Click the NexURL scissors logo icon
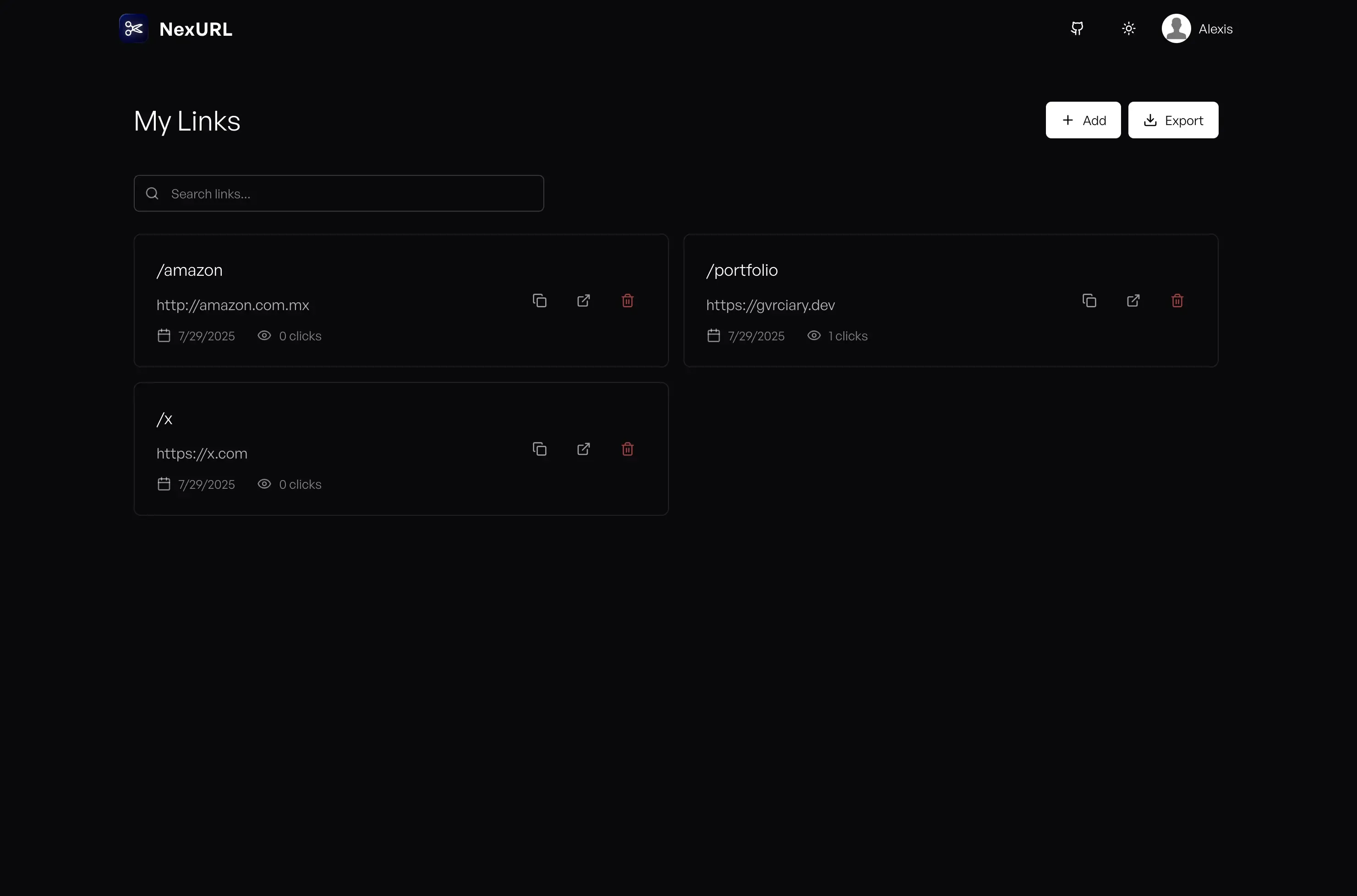The height and width of the screenshot is (896, 1357). pos(134,28)
